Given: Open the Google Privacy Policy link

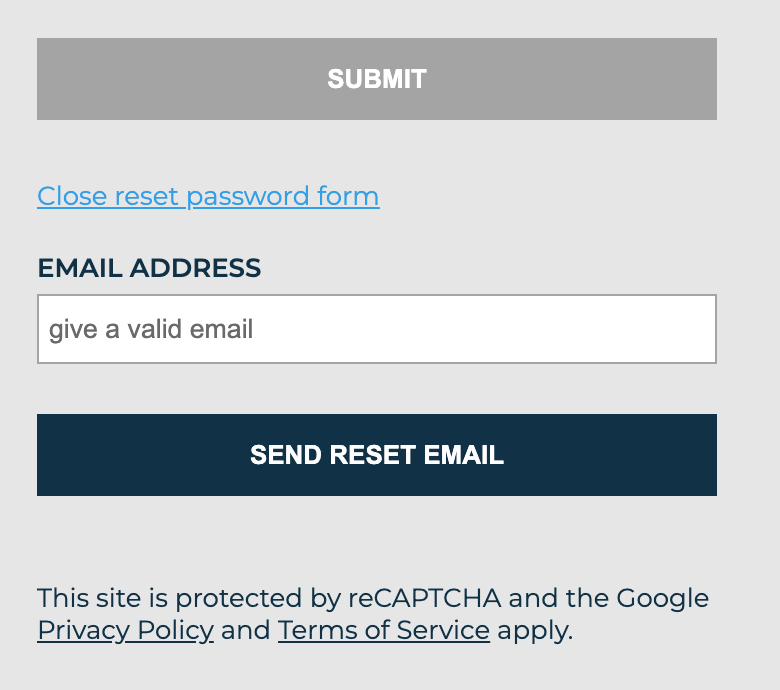Looking at the screenshot, I should (x=125, y=630).
